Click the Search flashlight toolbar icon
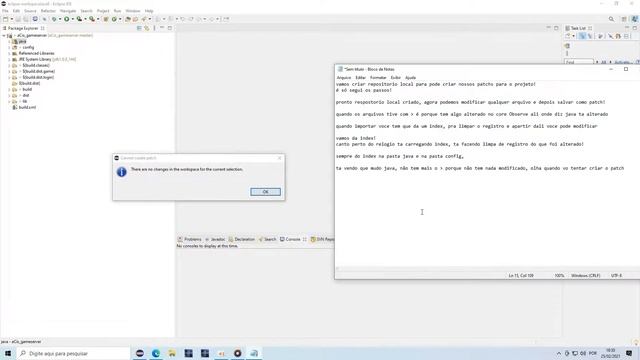This screenshot has width=640, height=360. click(x=144, y=19)
